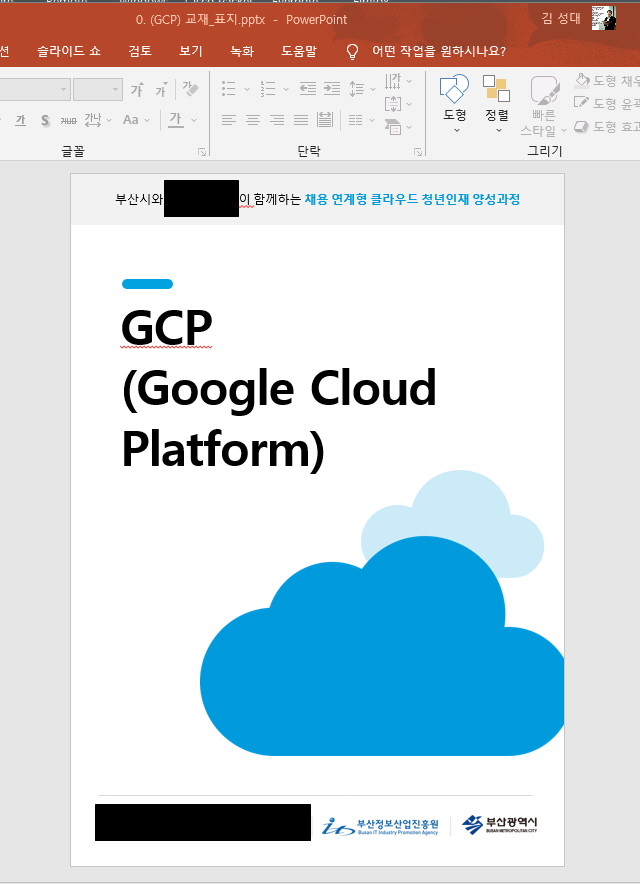The width and height of the screenshot is (640, 884).
Task: Select the 'GCP' title line on slide
Action: (x=166, y=328)
